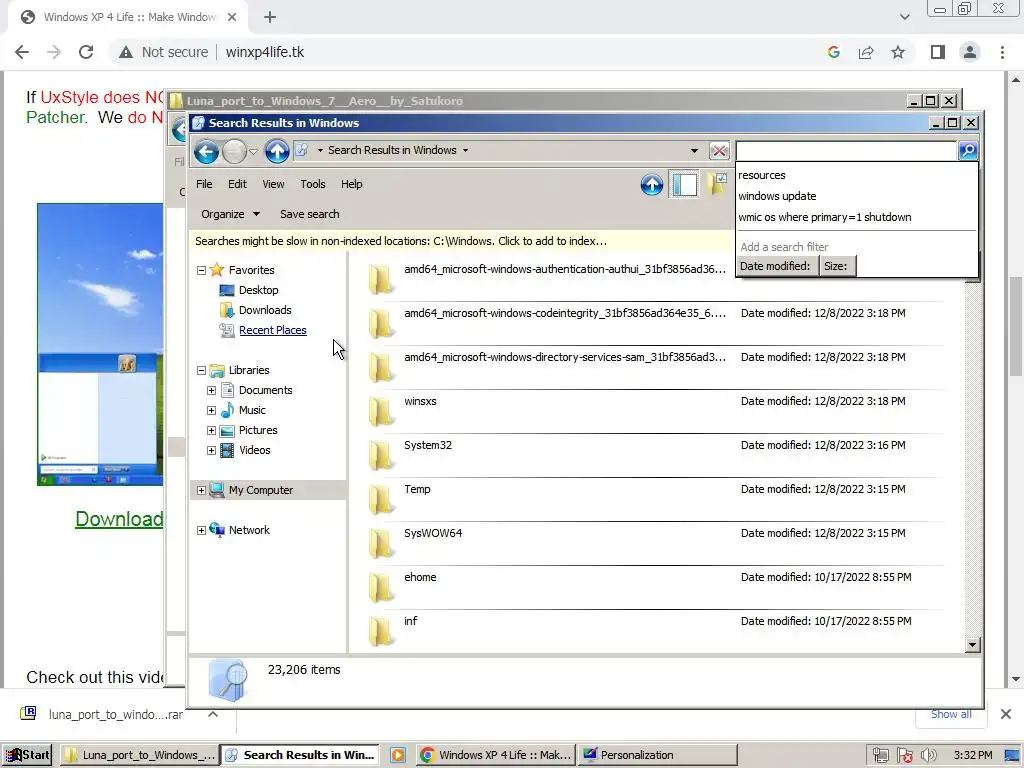Viewport: 1024px width, 768px height.
Task: Open recent pages dropdown arrow
Action: click(x=253, y=152)
